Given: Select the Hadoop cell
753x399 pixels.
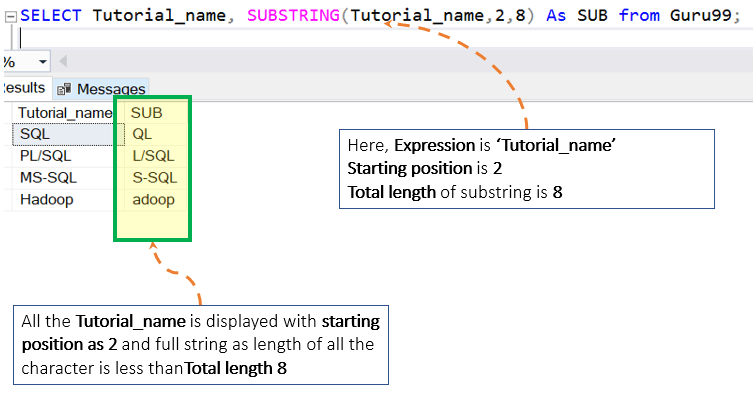Looking at the screenshot, I should click(68, 200).
